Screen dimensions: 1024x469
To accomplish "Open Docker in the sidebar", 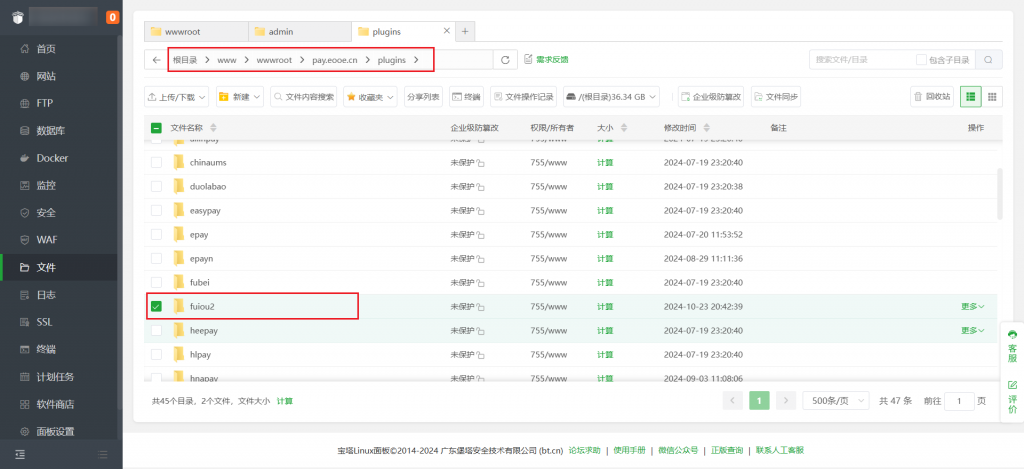I will click(x=52, y=158).
